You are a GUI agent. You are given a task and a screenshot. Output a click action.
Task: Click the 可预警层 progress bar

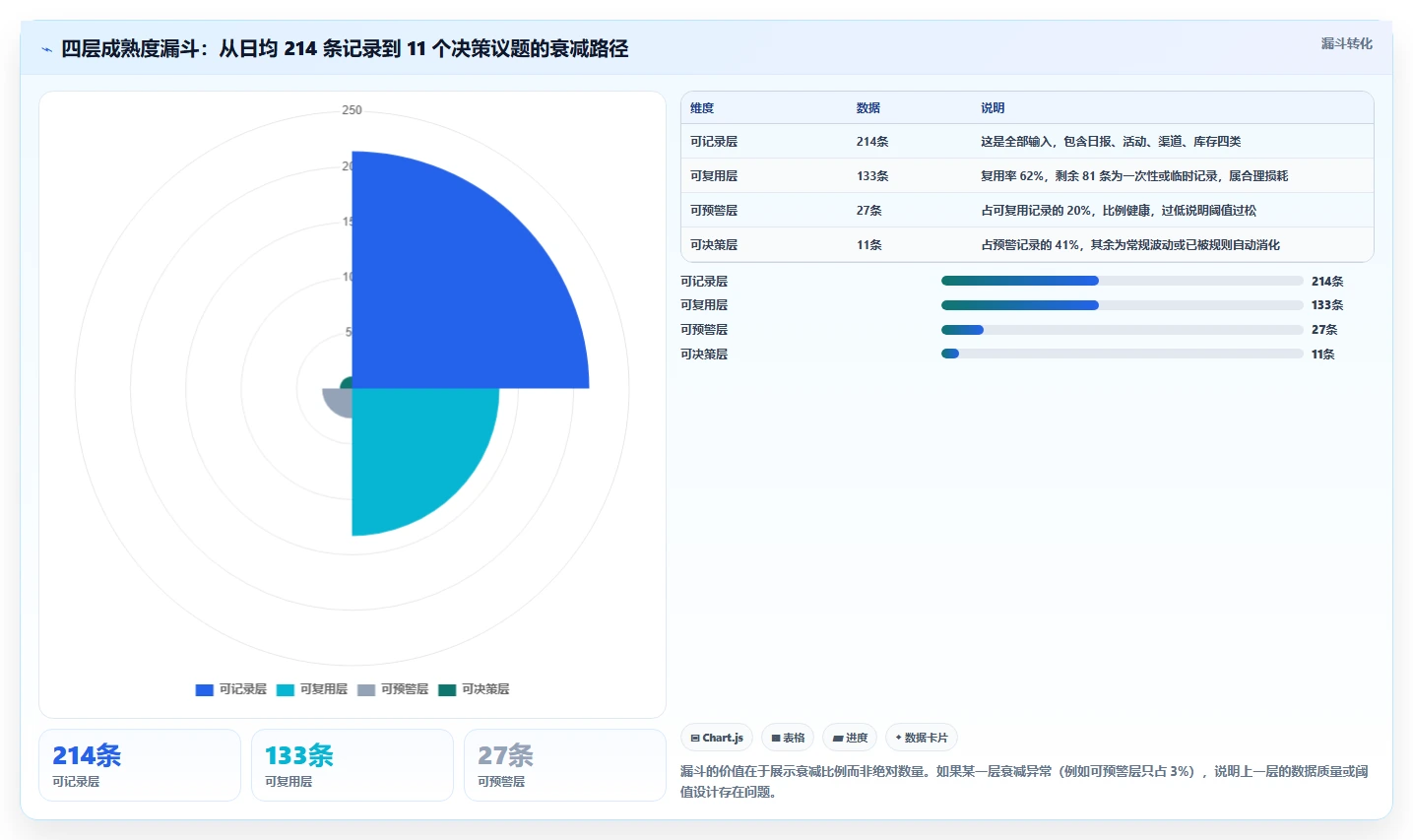[x=1123, y=330]
